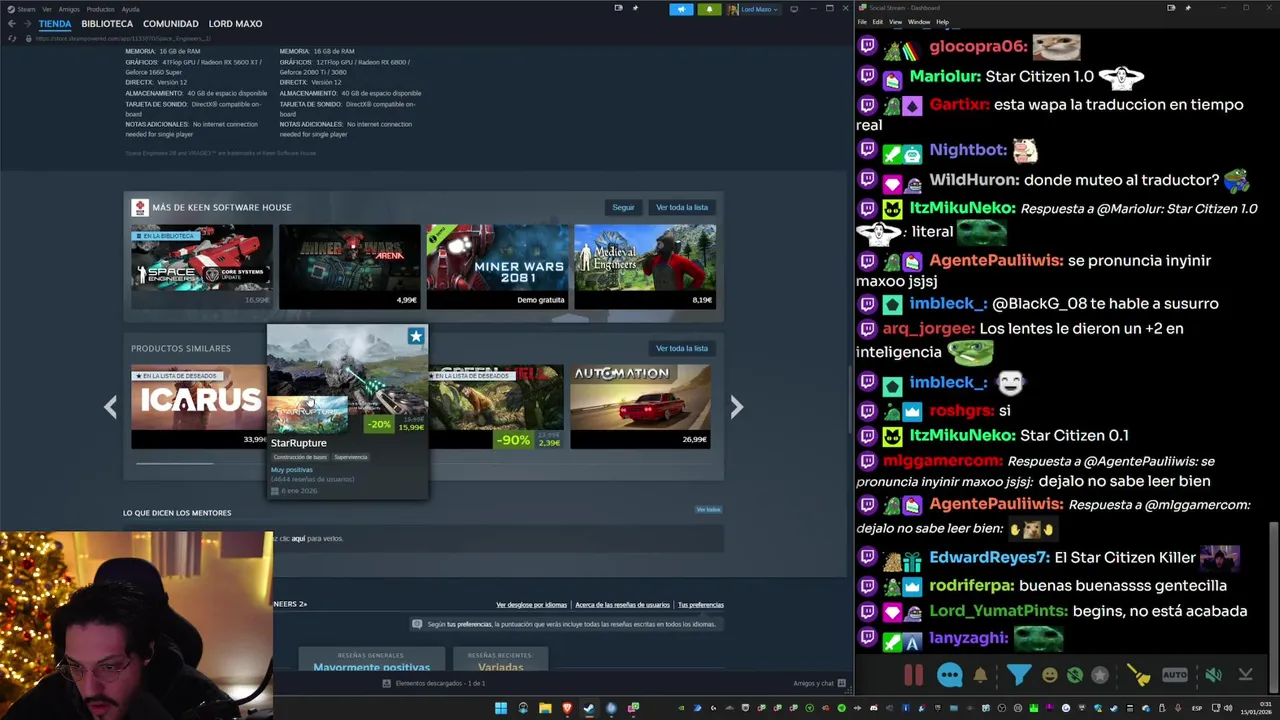
Task: Click the Supervivencia tag on StarRupture
Action: 351,457
